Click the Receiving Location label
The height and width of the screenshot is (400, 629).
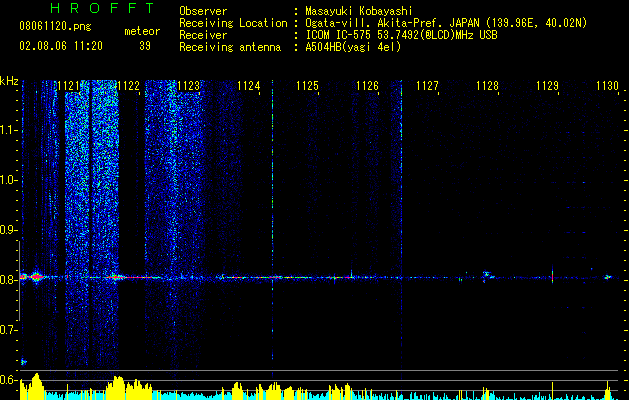(x=233, y=23)
